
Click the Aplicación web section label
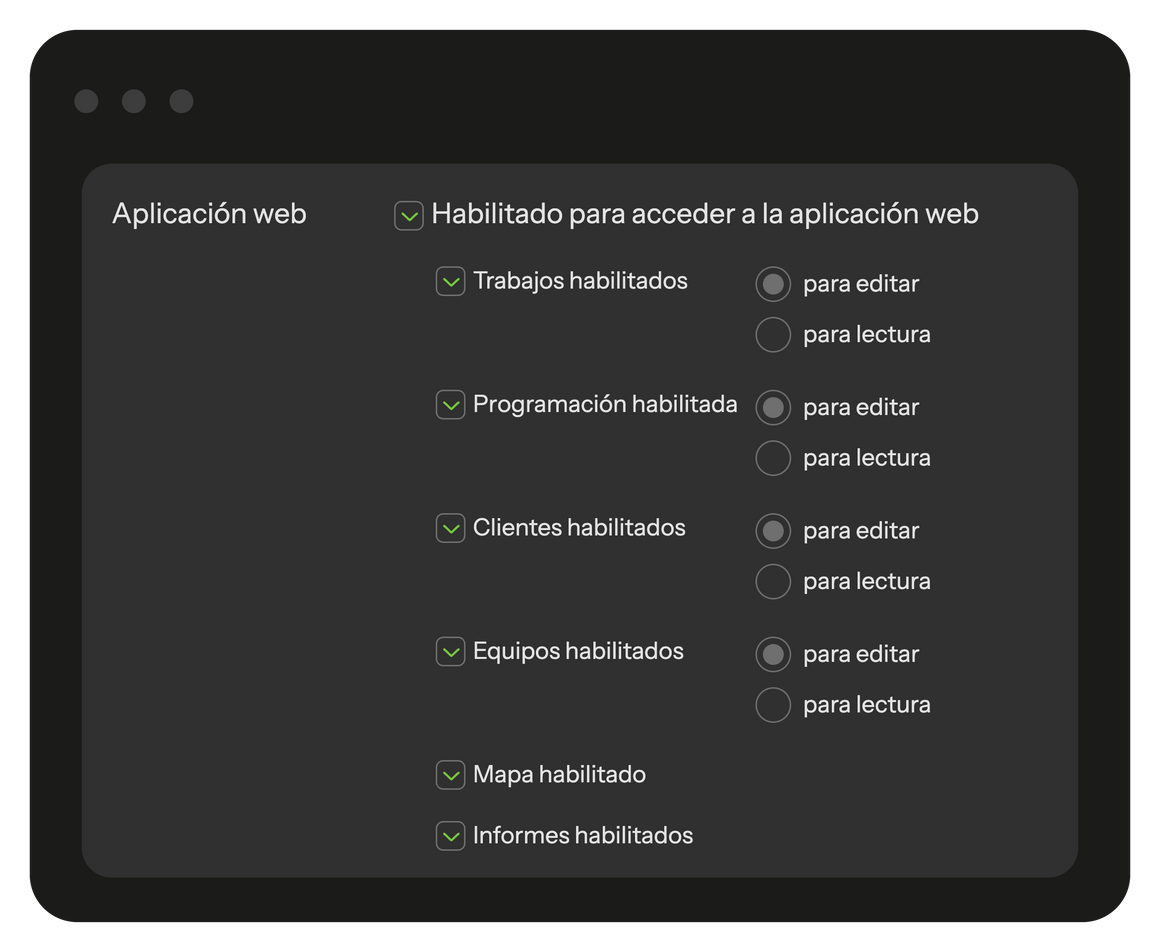click(209, 214)
